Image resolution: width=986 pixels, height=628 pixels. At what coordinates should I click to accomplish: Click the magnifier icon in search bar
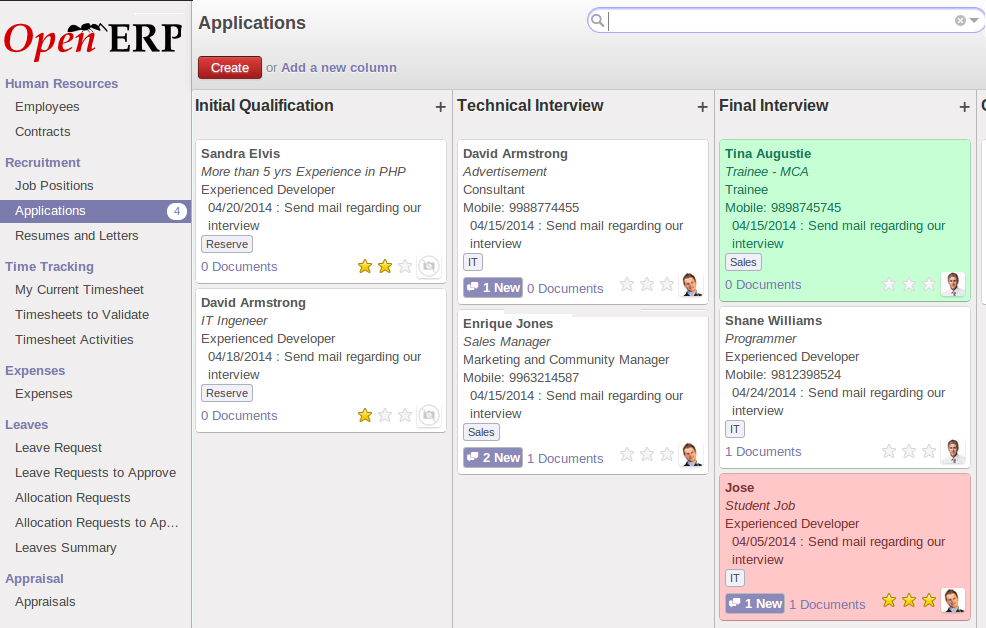(598, 20)
